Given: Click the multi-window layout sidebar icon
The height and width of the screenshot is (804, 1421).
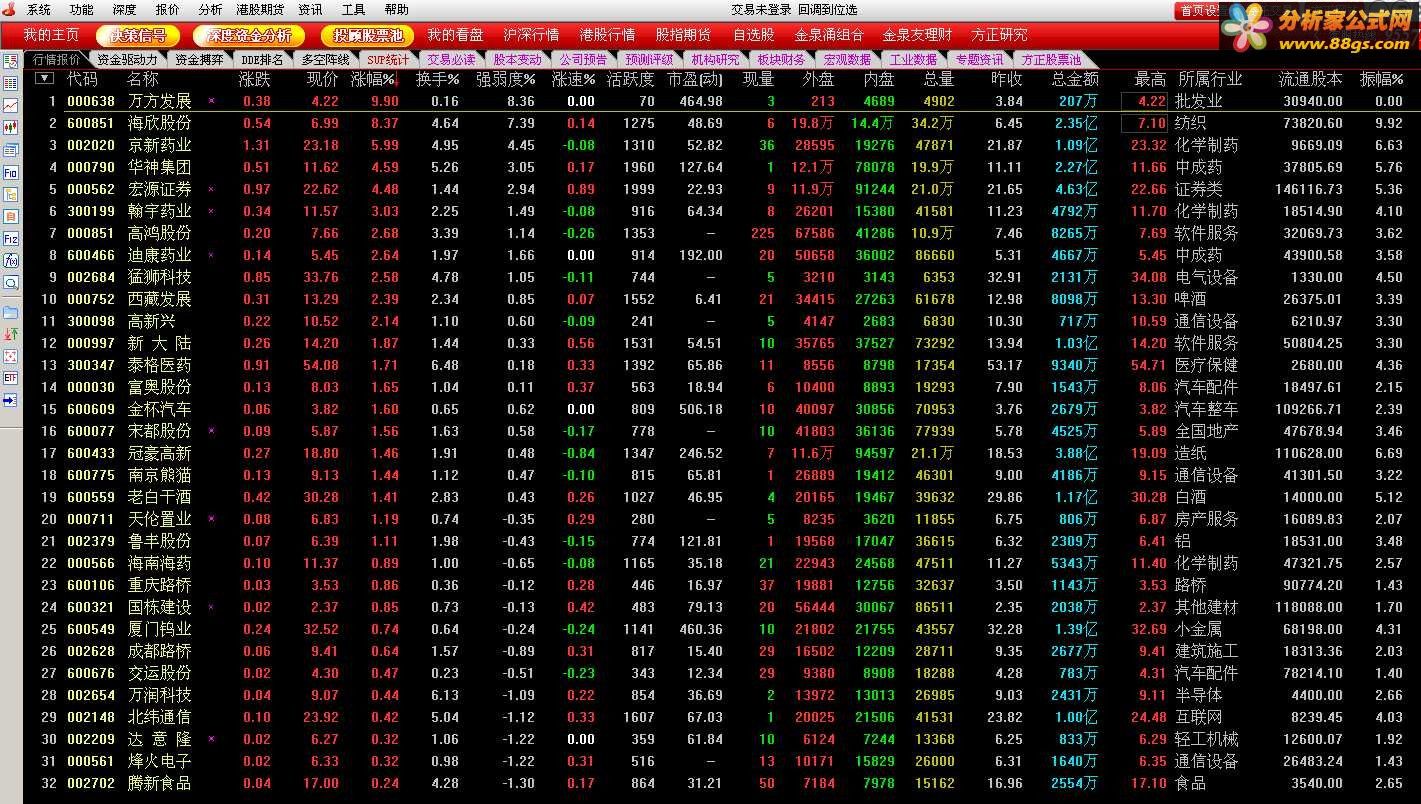Looking at the screenshot, I should [10, 150].
